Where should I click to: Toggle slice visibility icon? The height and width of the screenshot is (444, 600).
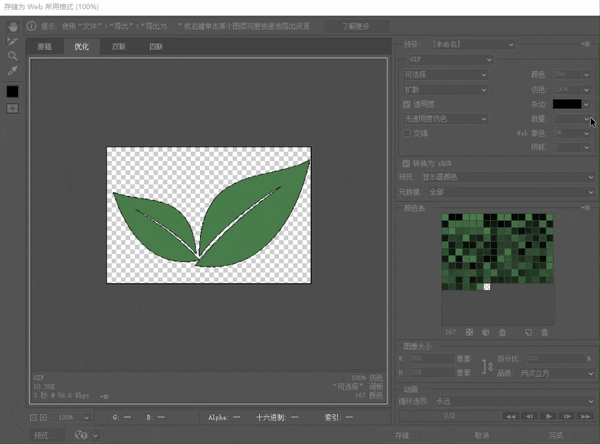tap(12, 109)
